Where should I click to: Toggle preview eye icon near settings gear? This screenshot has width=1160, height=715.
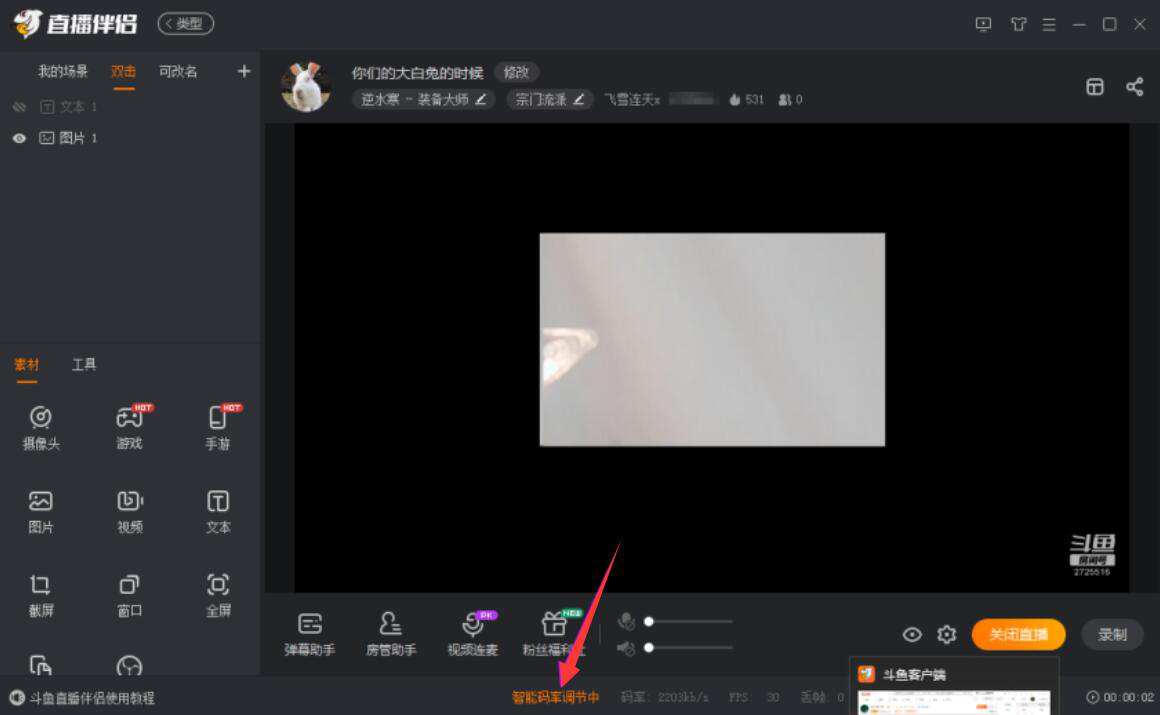click(x=911, y=634)
